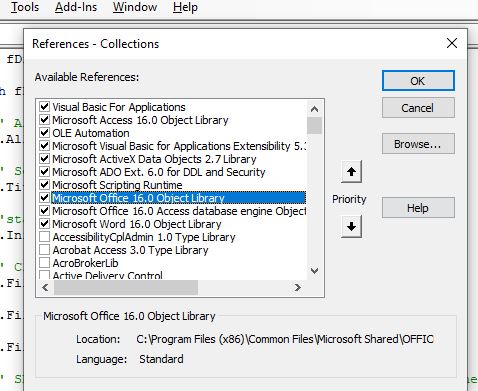Image resolution: width=478 pixels, height=391 pixels.
Task: Select Microsoft ActiveX Data Objects 2.7 Library
Action: click(x=154, y=159)
